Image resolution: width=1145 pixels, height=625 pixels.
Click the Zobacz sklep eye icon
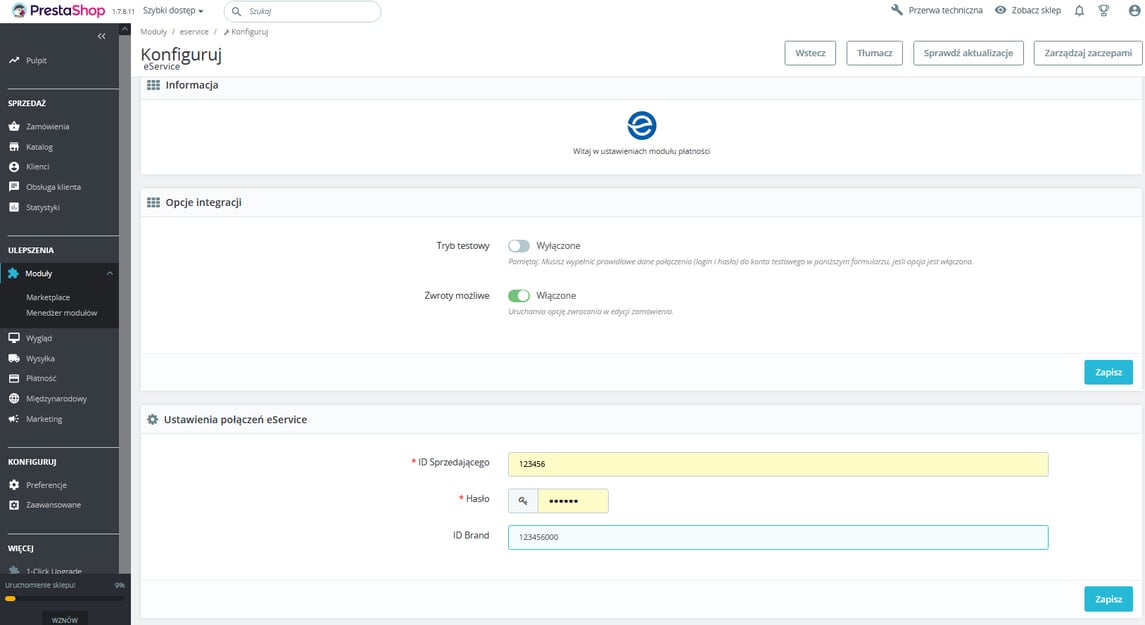(1000, 10)
